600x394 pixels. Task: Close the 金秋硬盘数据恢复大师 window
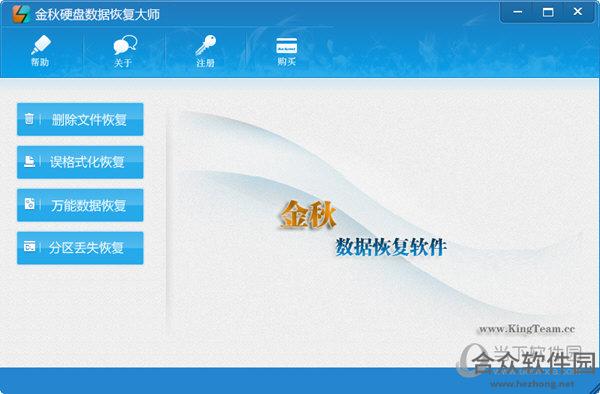578,12
